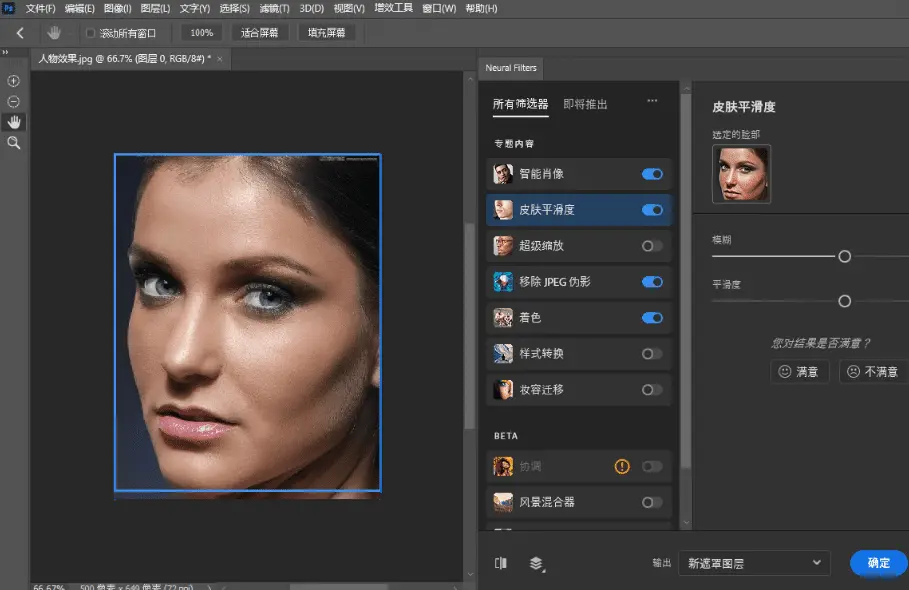Expand the toolbar double-arrow chevrons
Image resolution: width=909 pixels, height=590 pixels.
click(x=5, y=52)
